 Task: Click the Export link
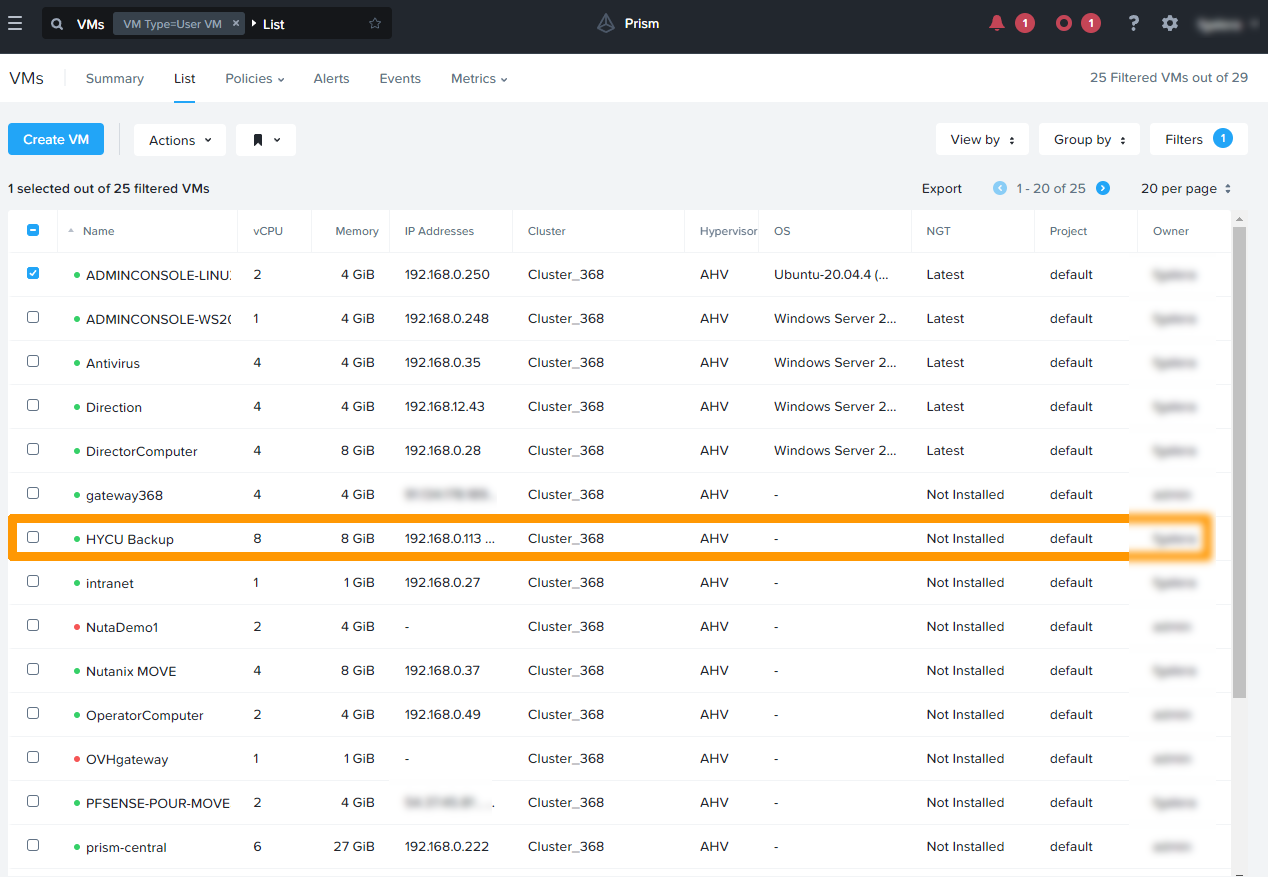[941, 188]
